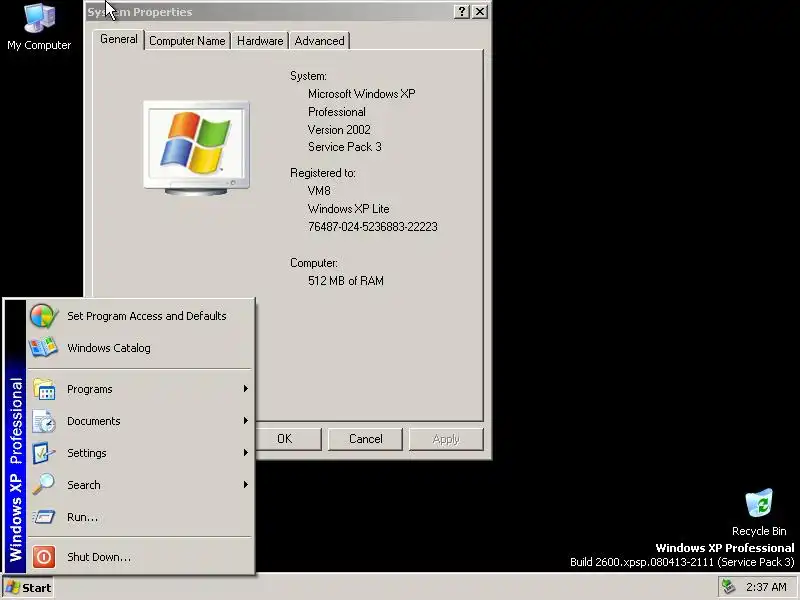Click the Windows flag on Start button
800x600 pixels.
click(13, 588)
